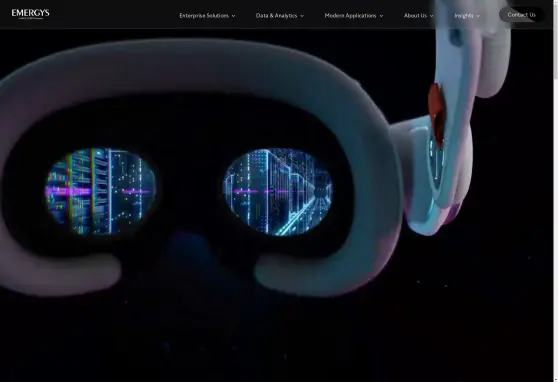The height and width of the screenshot is (382, 558).
Task: Click the arrow next to Data & Analytics
Action: click(302, 16)
